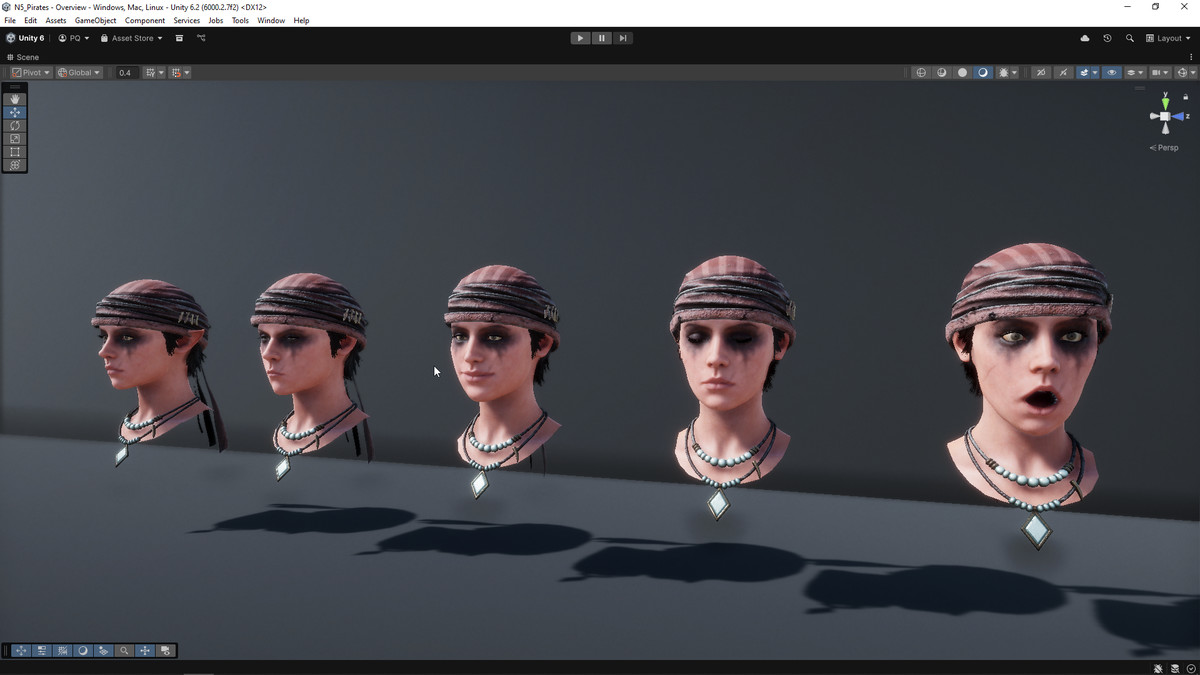Select wireframe draw mode globe icon
The height and width of the screenshot is (675, 1200).
coord(921,73)
